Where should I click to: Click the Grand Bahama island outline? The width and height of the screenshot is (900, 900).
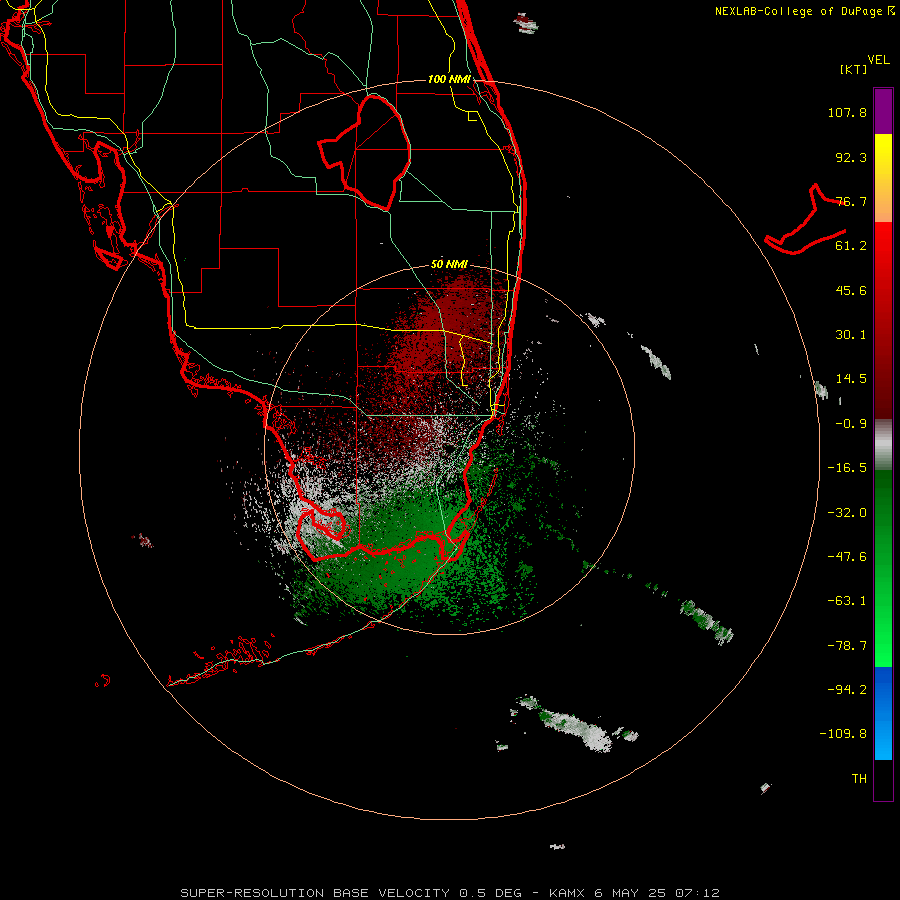click(x=805, y=221)
